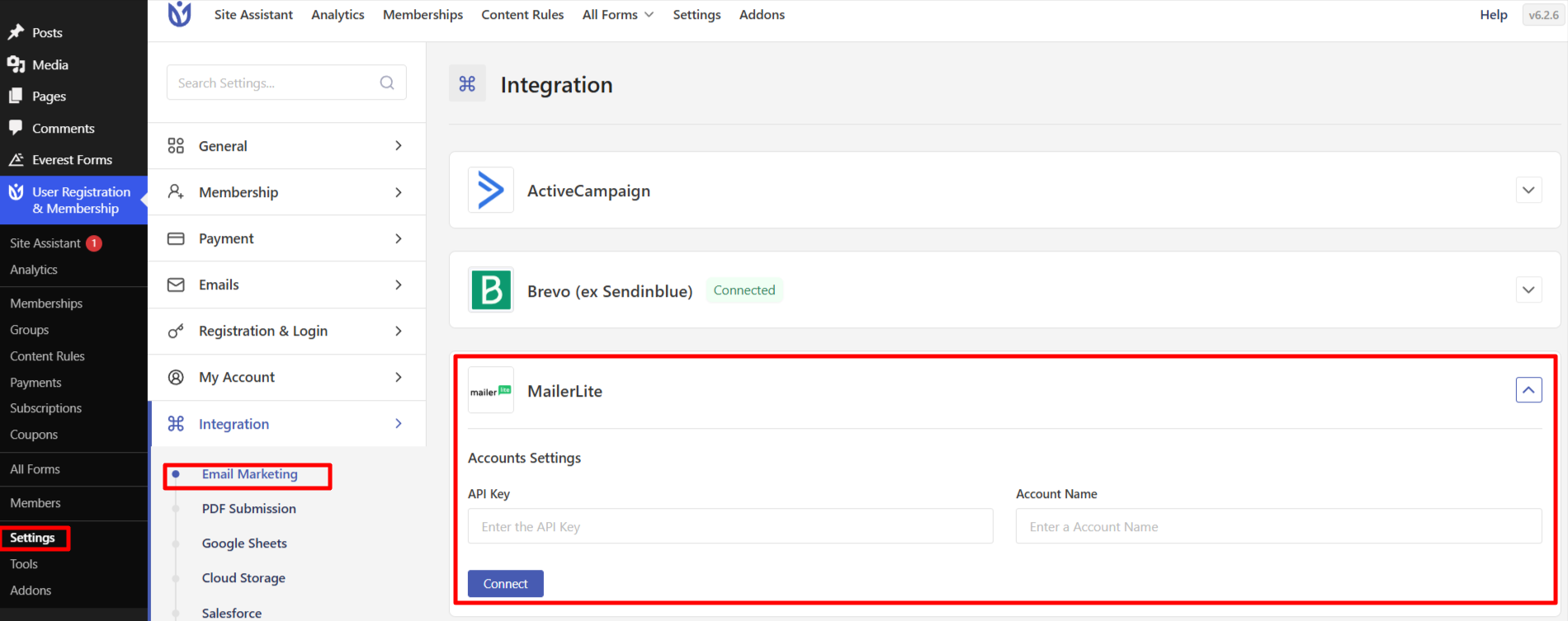
Task: Click the MailerLite logo
Action: tap(491, 391)
